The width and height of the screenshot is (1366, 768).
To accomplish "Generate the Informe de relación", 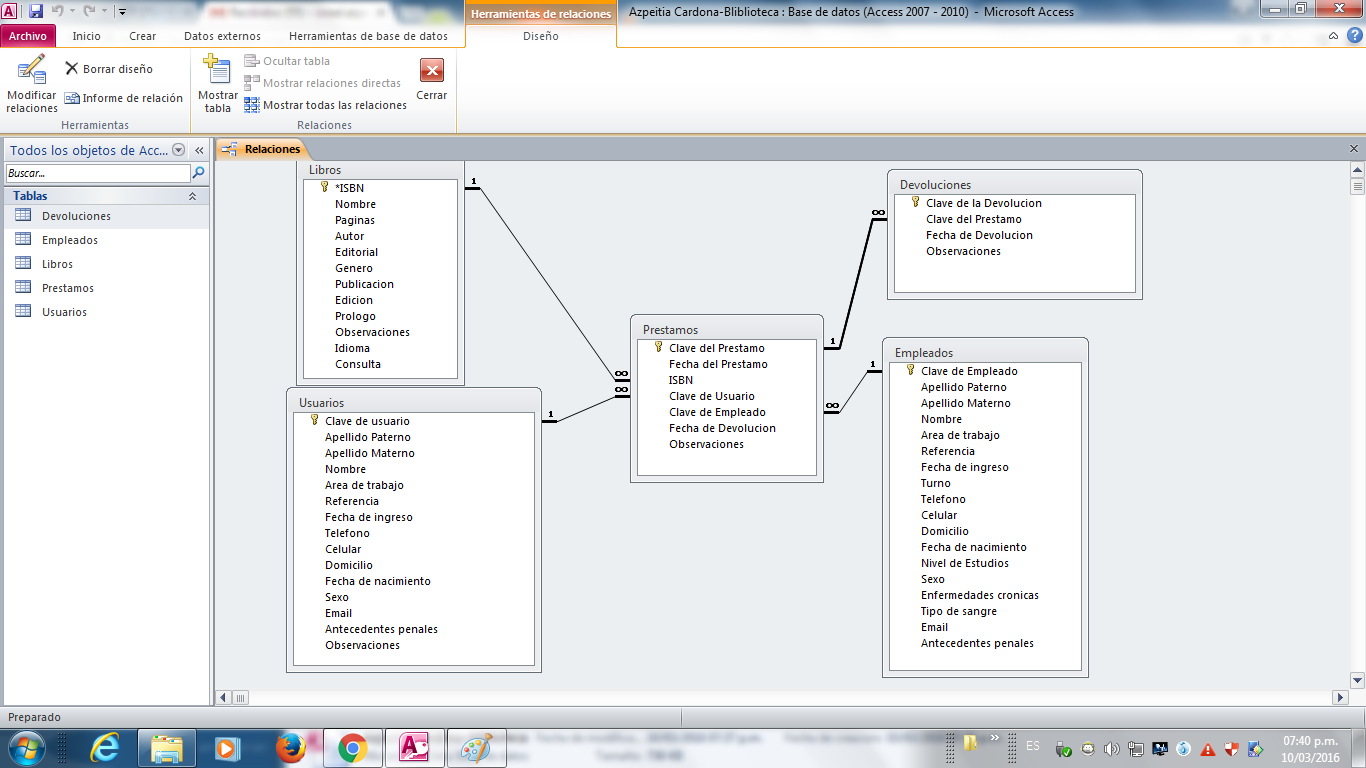I will pos(124,98).
